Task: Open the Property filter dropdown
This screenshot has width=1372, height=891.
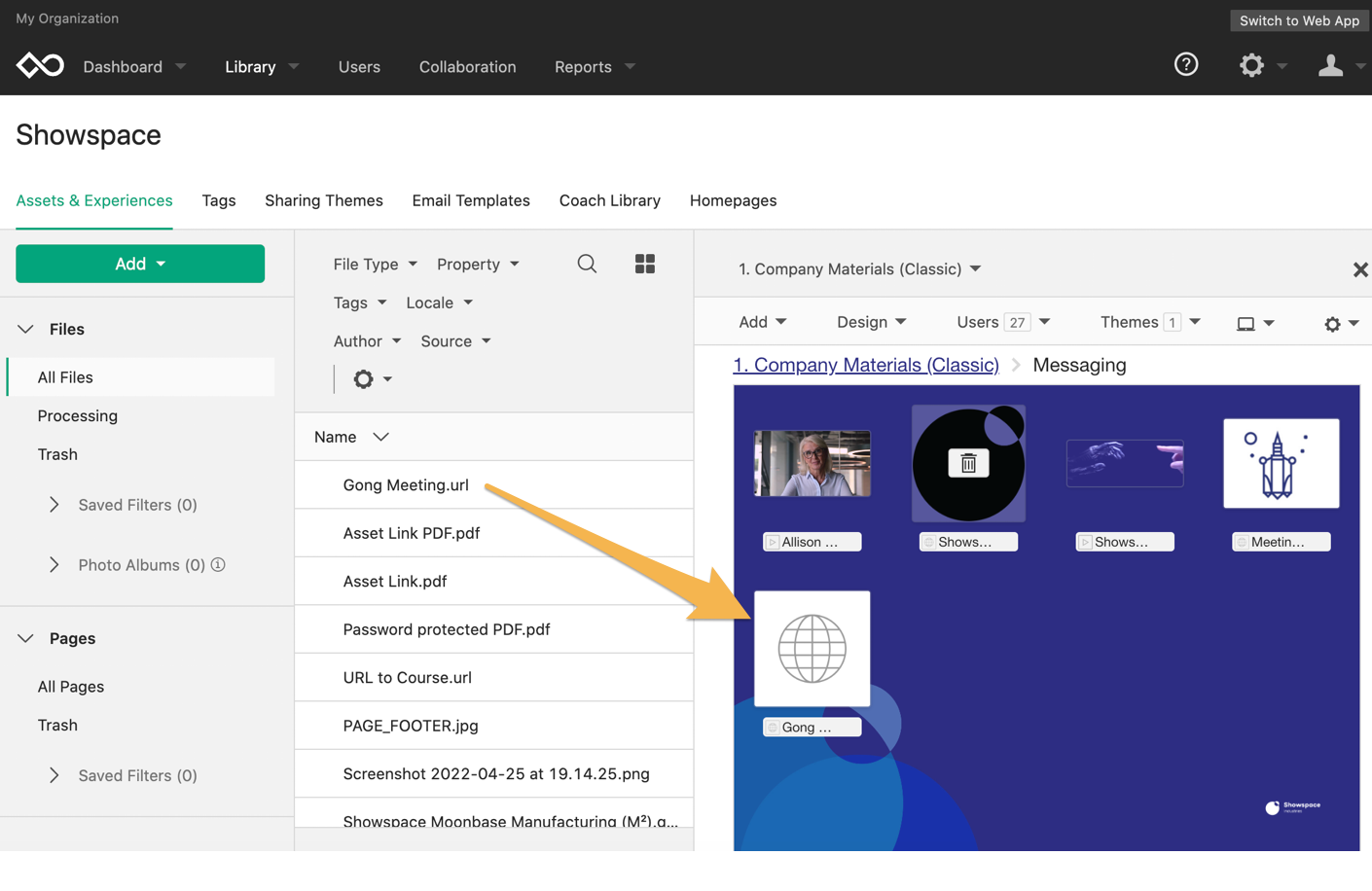Action: pos(478,264)
